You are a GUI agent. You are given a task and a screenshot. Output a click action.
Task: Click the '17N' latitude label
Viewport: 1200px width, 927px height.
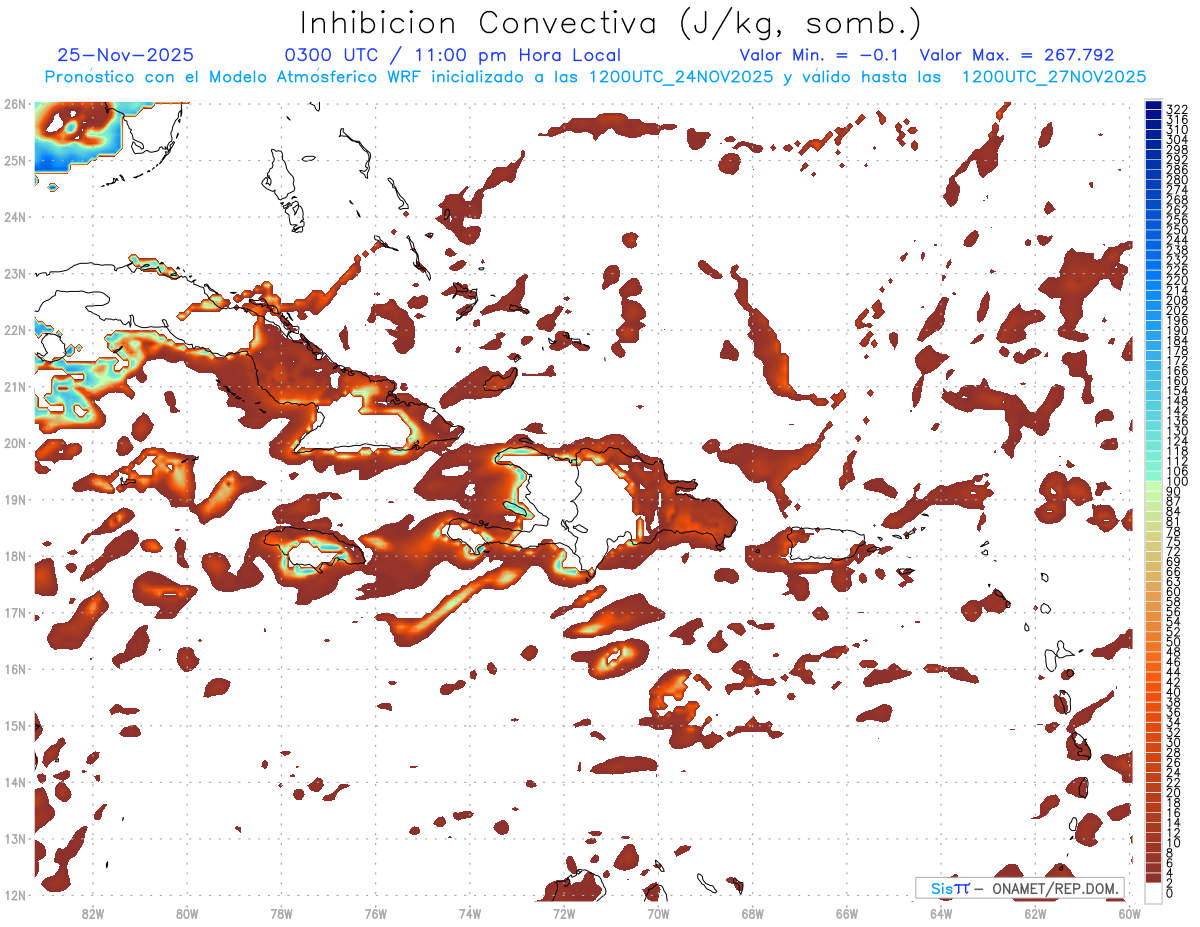pos(15,612)
